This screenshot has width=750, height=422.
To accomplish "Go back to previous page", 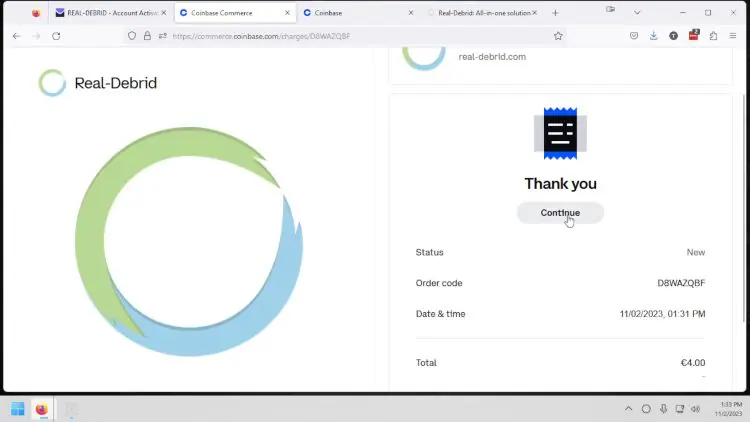I will (17, 36).
